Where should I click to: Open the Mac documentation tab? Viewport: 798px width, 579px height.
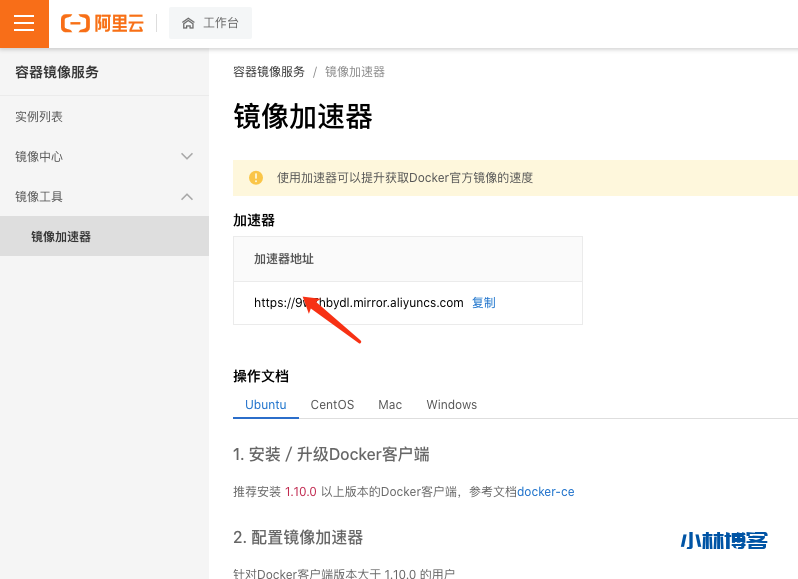[x=390, y=405]
